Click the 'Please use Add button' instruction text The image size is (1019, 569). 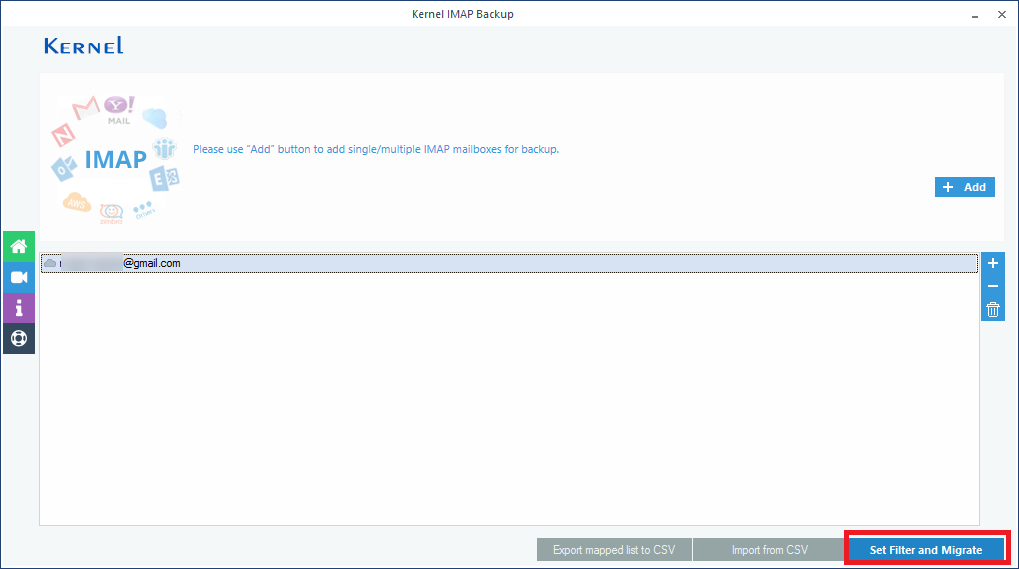pyautogui.click(x=376, y=149)
